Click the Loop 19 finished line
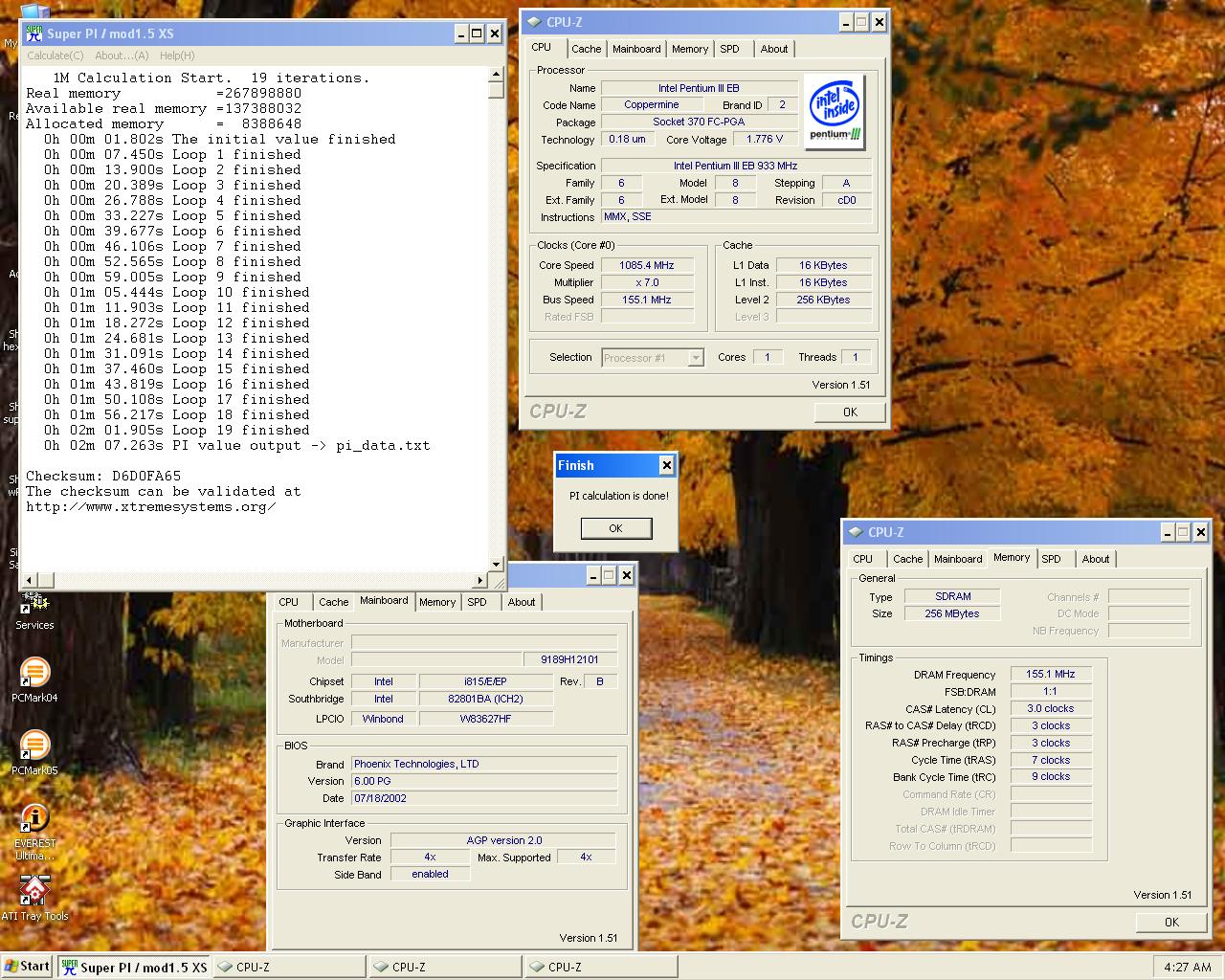1225x980 pixels. pyautogui.click(x=176, y=430)
